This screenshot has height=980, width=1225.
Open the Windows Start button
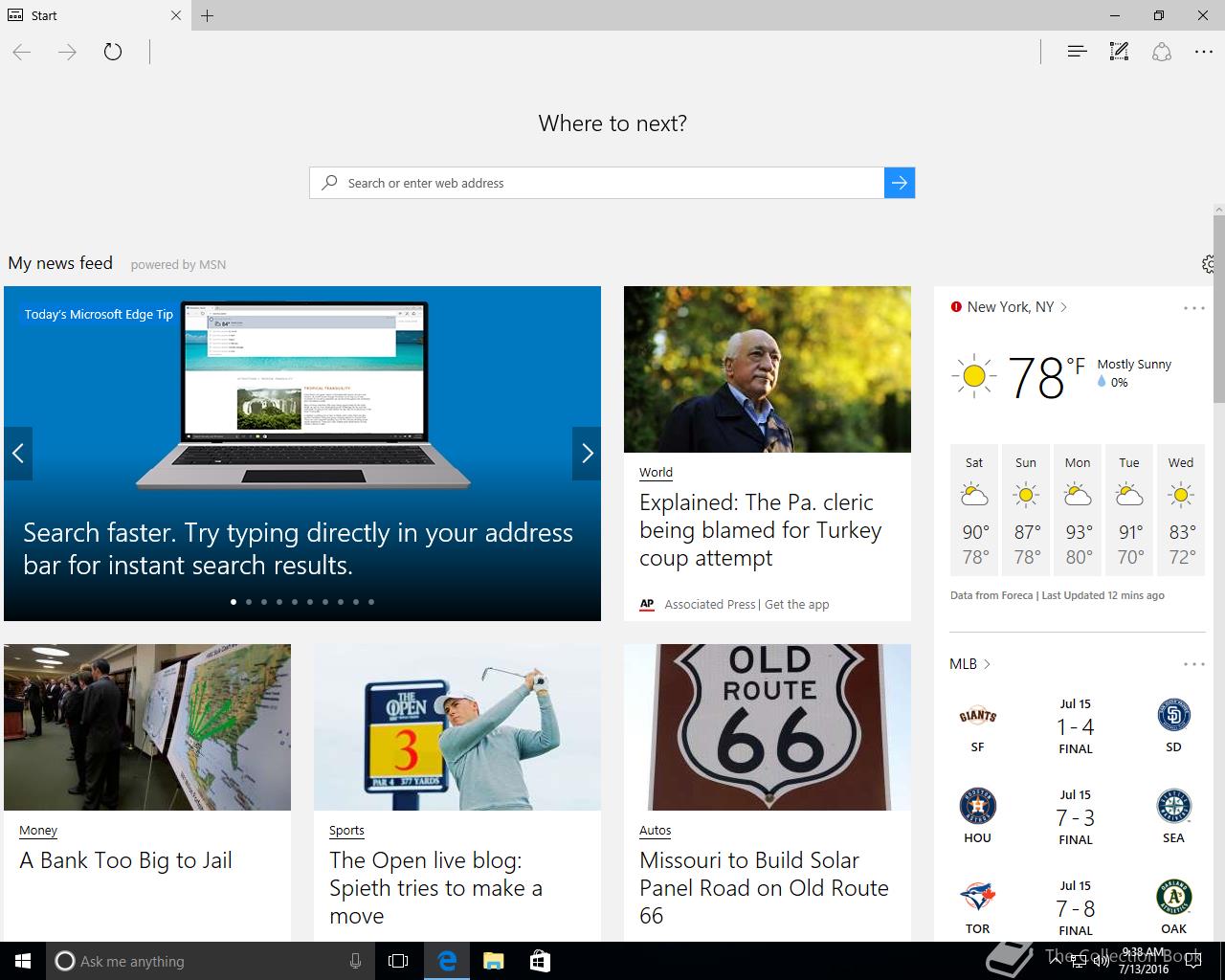click(x=23, y=961)
